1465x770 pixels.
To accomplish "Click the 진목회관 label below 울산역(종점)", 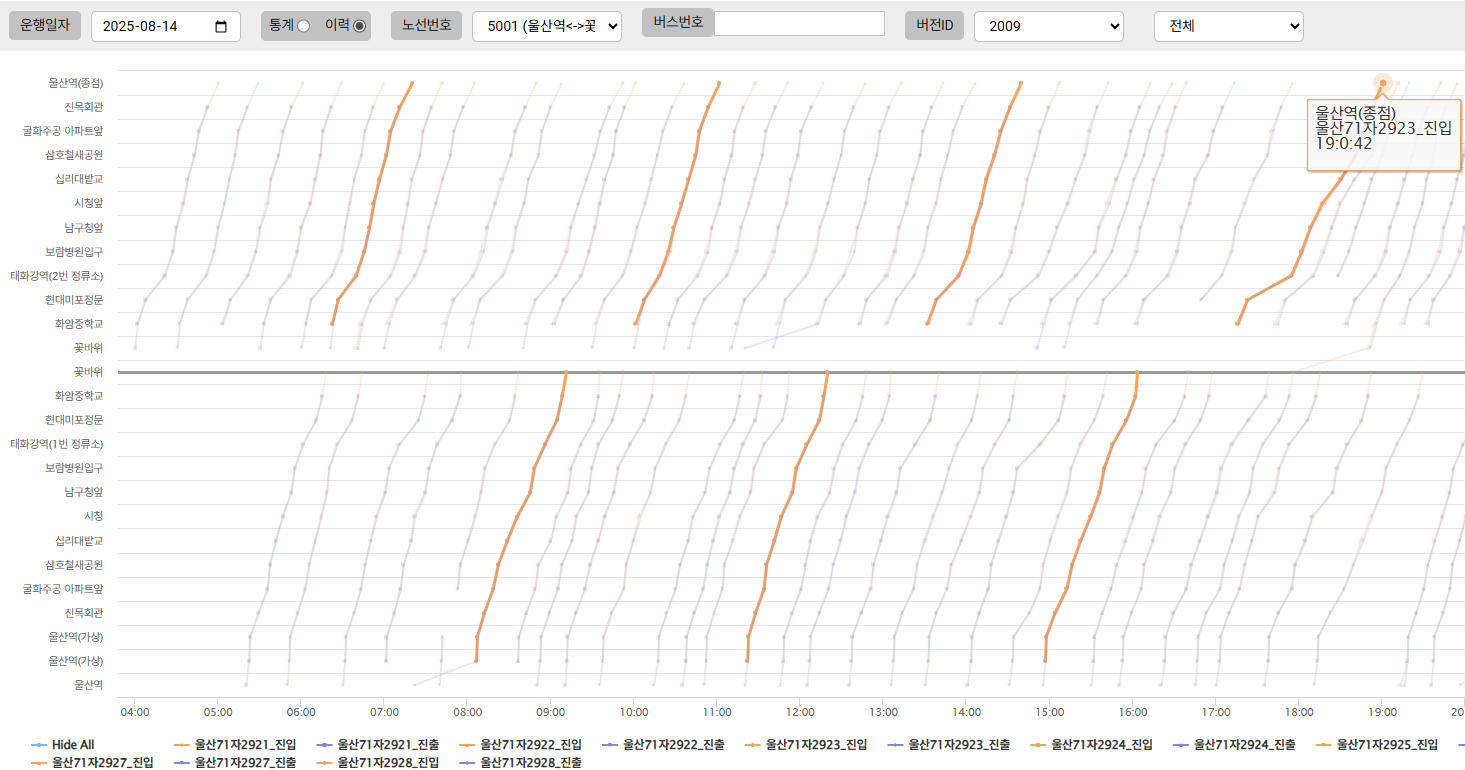I will (x=84, y=107).
